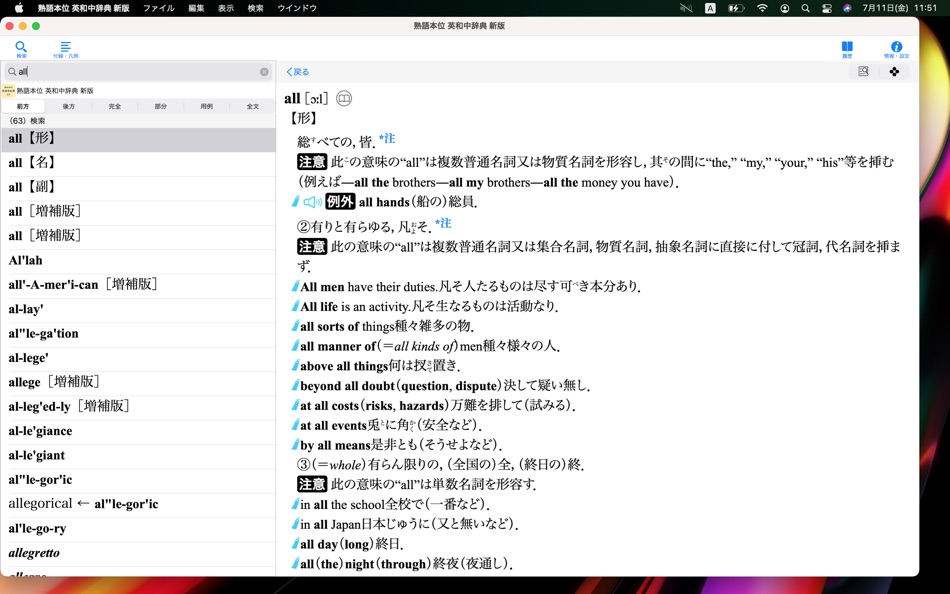
Task: Open the 検索 menu in the menu bar
Action: coord(256,8)
